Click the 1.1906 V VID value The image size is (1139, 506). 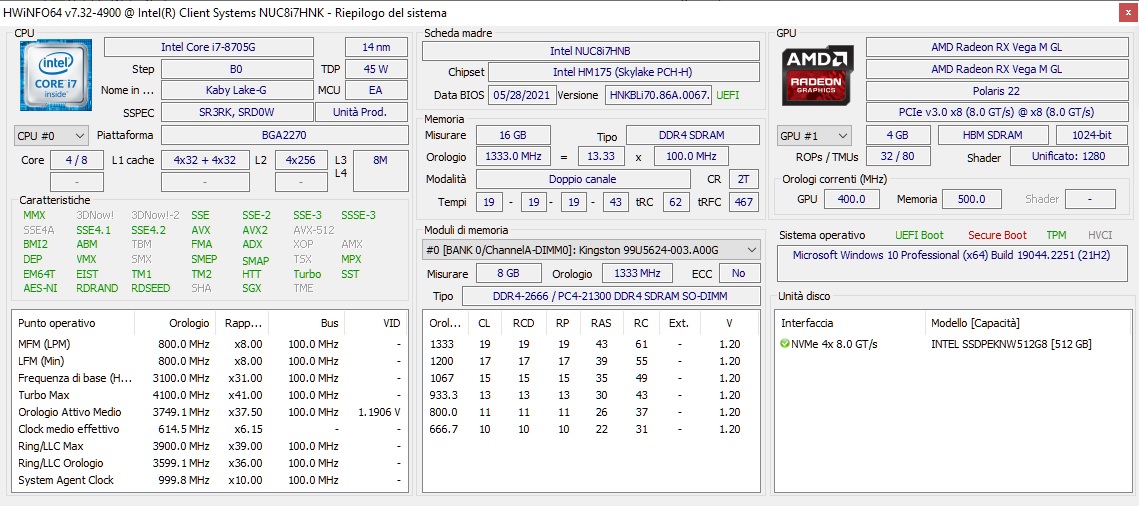coord(379,412)
